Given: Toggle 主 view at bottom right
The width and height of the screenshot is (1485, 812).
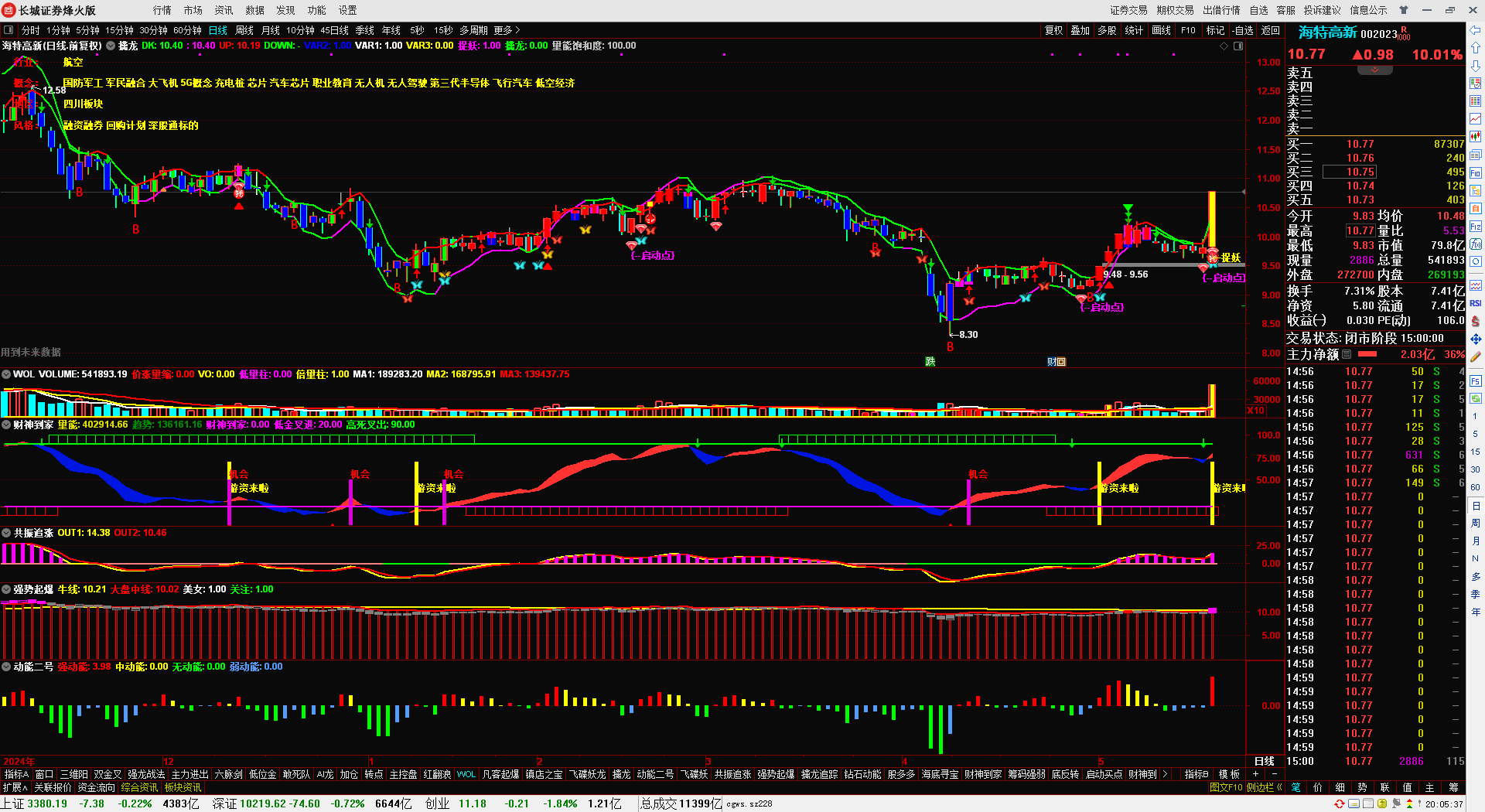Looking at the screenshot, I should [x=1430, y=787].
